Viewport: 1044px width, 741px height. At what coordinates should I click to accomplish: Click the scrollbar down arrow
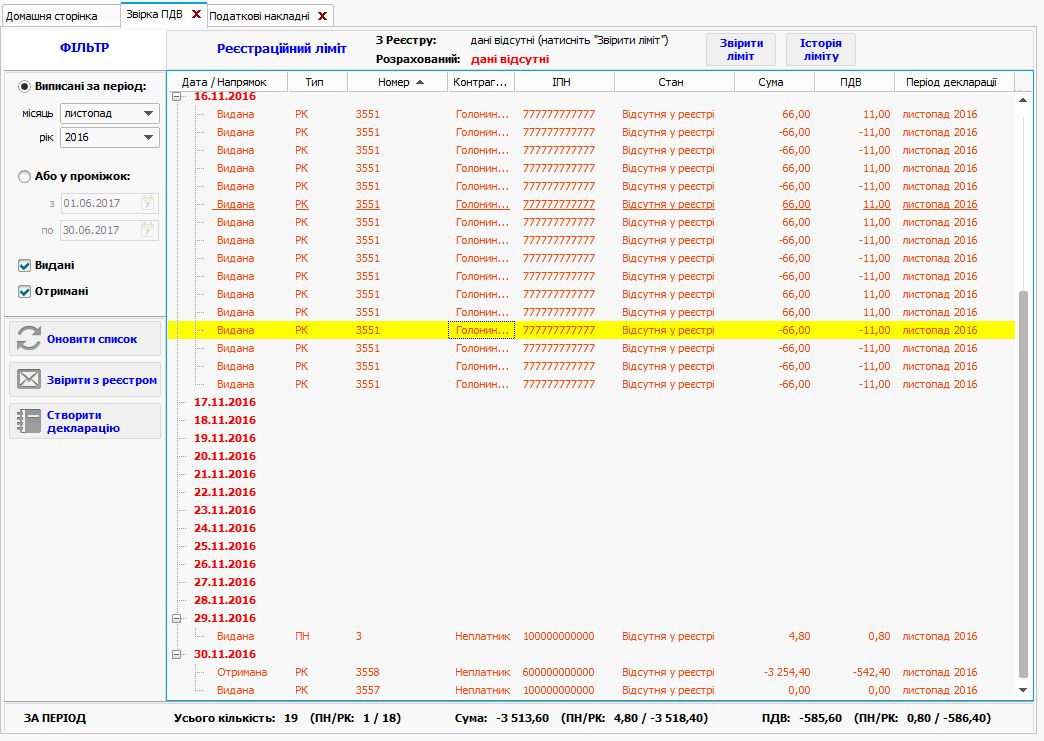[1023, 690]
